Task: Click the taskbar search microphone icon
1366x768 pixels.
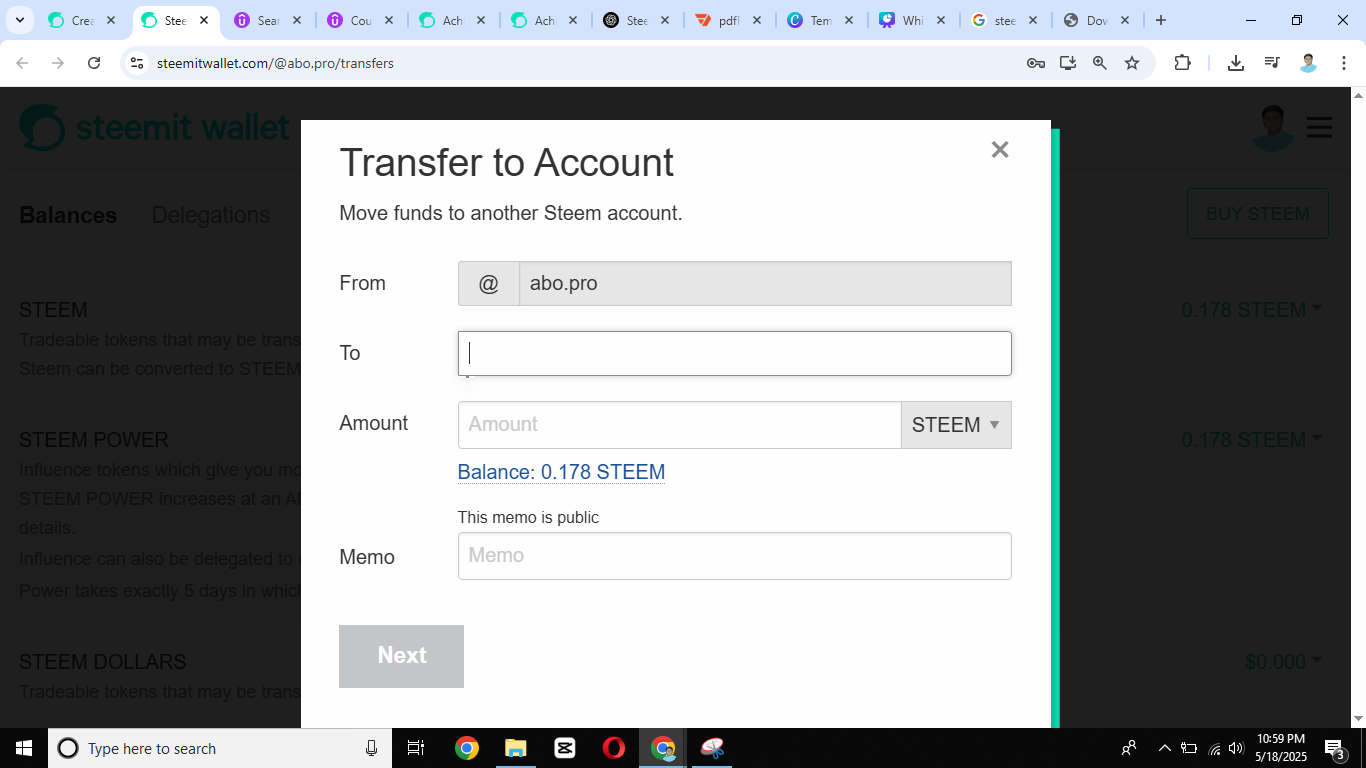Action: 371,748
